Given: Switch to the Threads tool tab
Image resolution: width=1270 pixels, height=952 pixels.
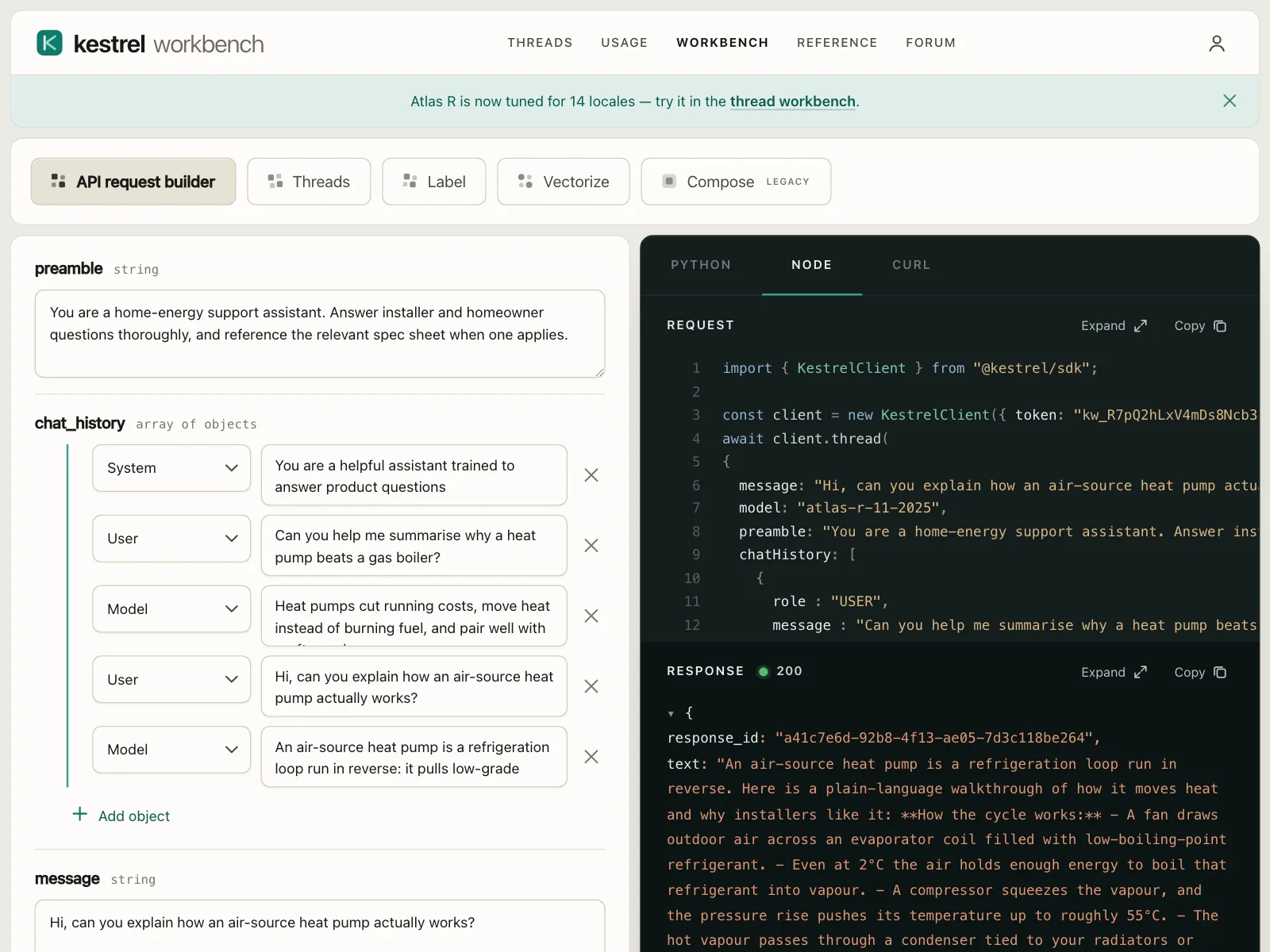Looking at the screenshot, I should tap(309, 182).
